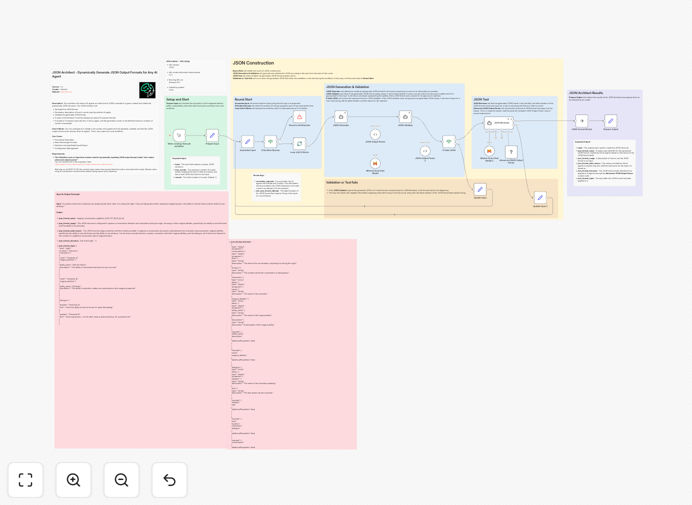Select the braces parser sub-node under the validator agent

425,151
